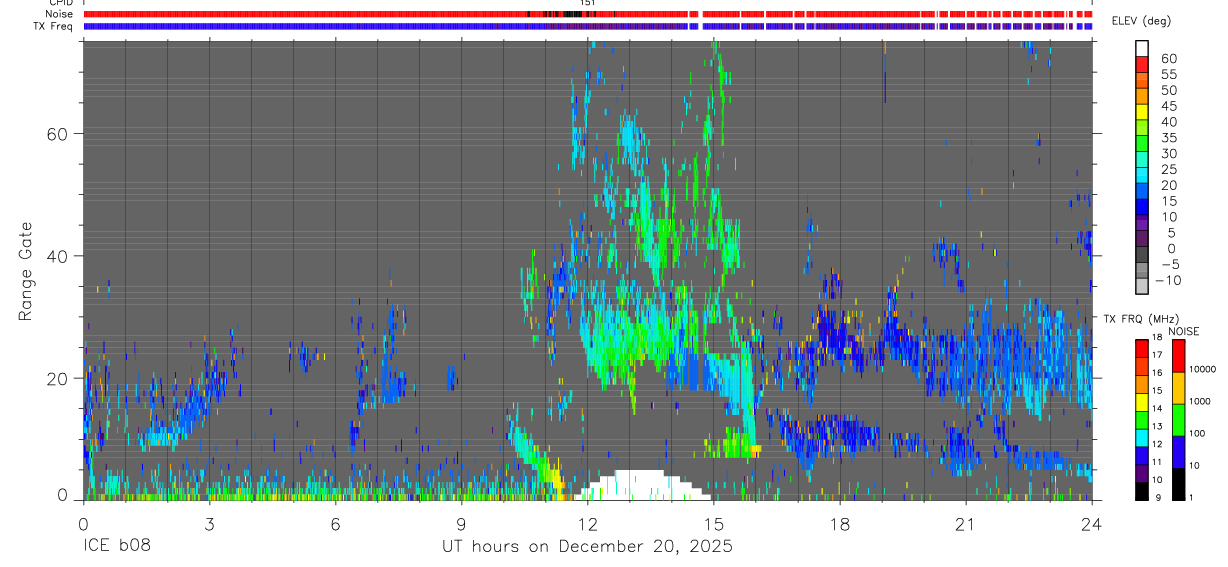Click the blue TX Freq strip along the top

pyautogui.click(x=590, y=26)
